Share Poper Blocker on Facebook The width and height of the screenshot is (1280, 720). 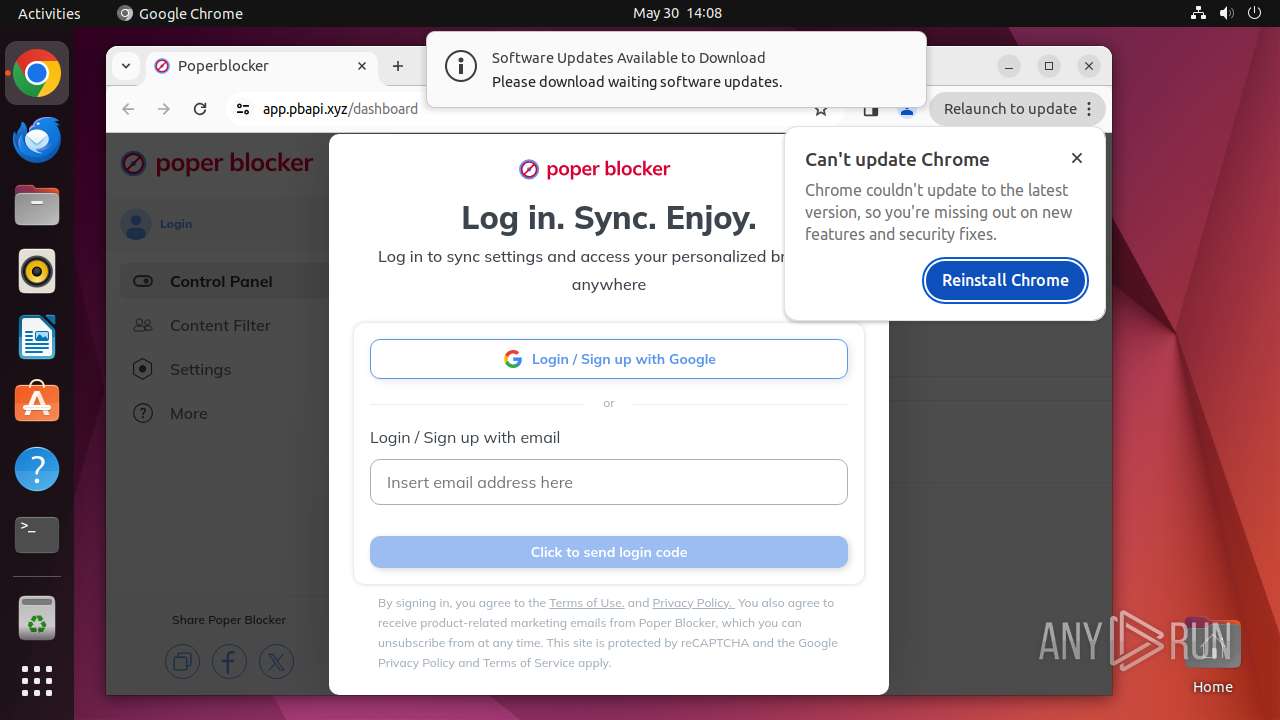coord(229,661)
